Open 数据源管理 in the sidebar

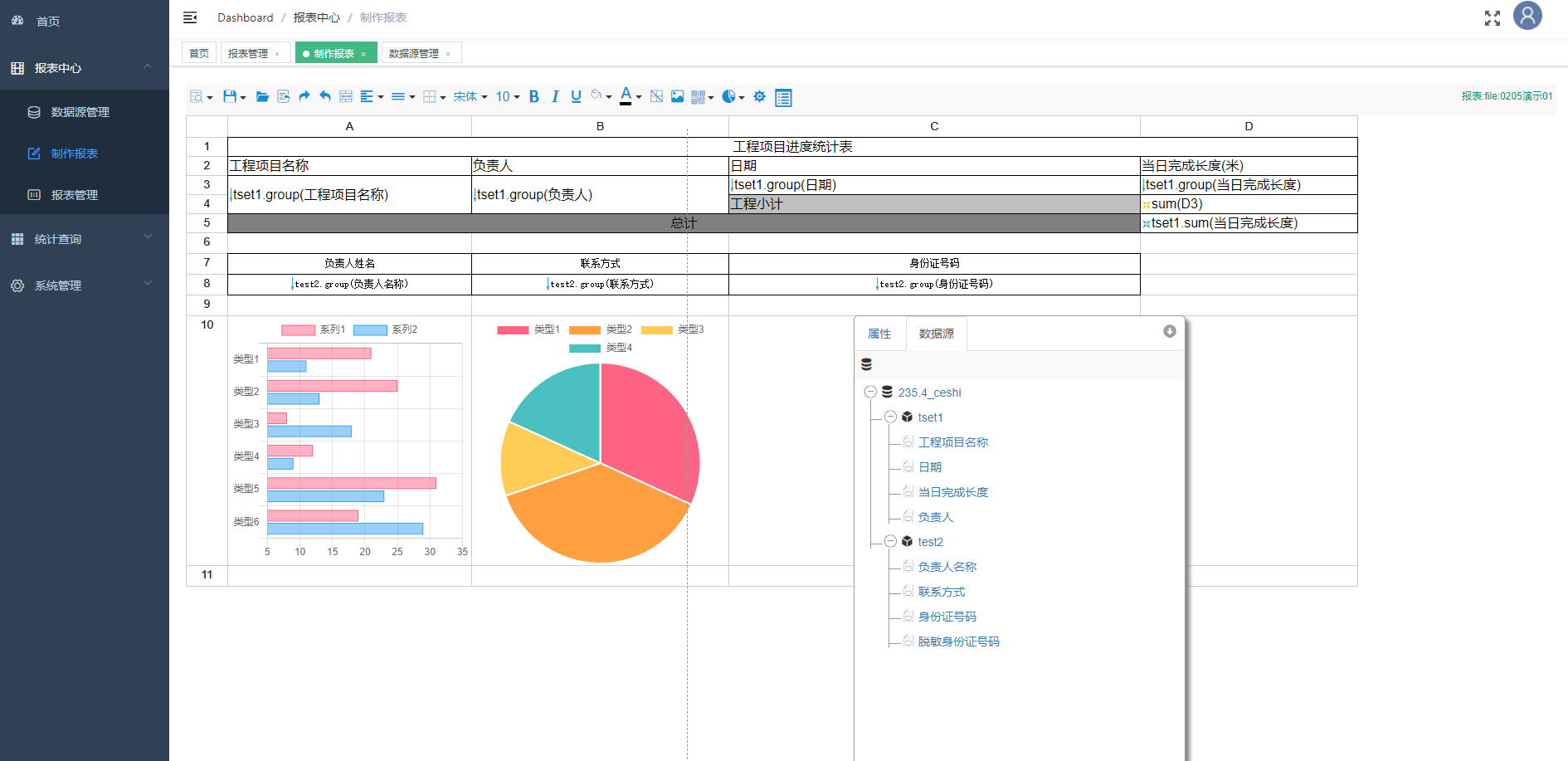point(85,112)
